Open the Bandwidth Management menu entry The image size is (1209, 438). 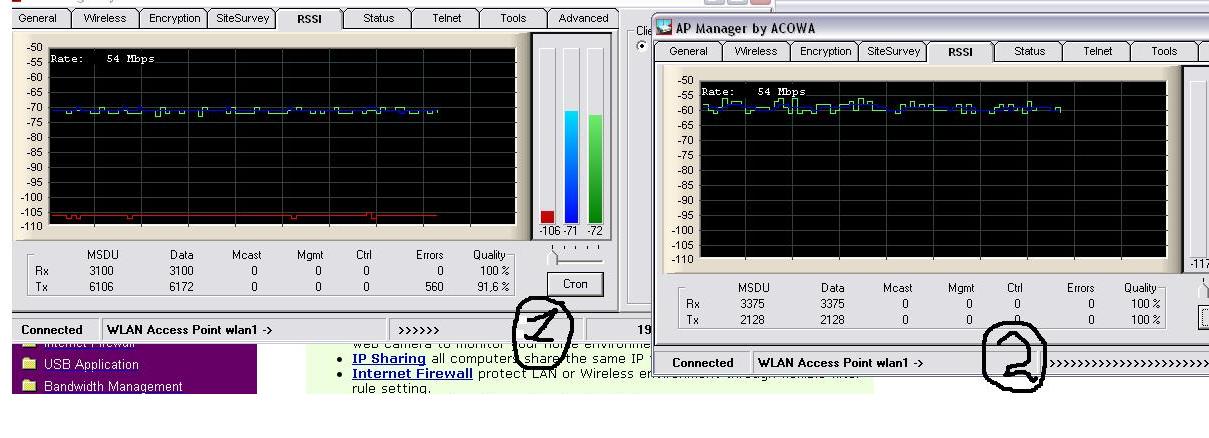(113, 386)
